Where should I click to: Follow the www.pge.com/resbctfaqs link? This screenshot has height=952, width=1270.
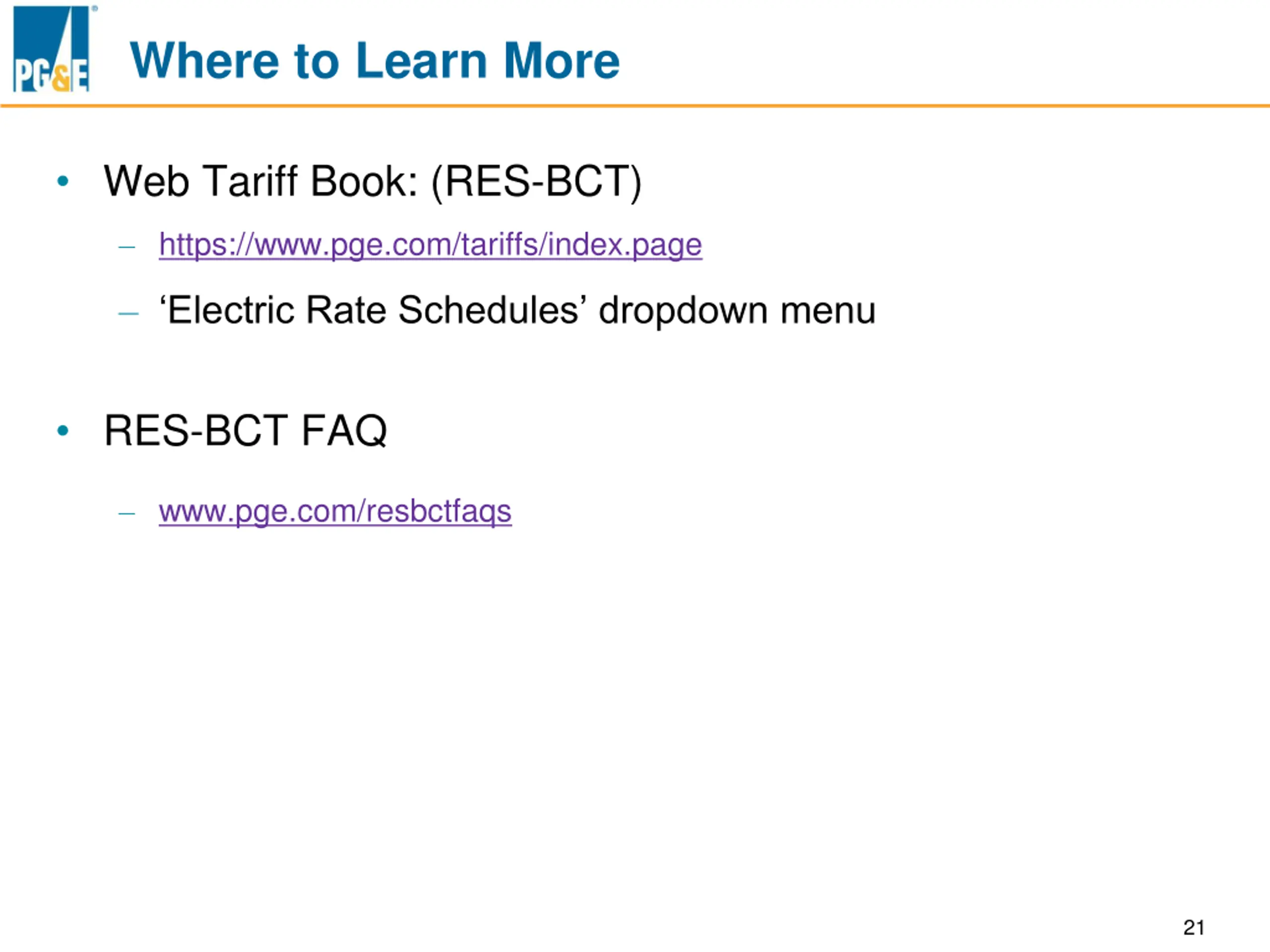point(335,511)
